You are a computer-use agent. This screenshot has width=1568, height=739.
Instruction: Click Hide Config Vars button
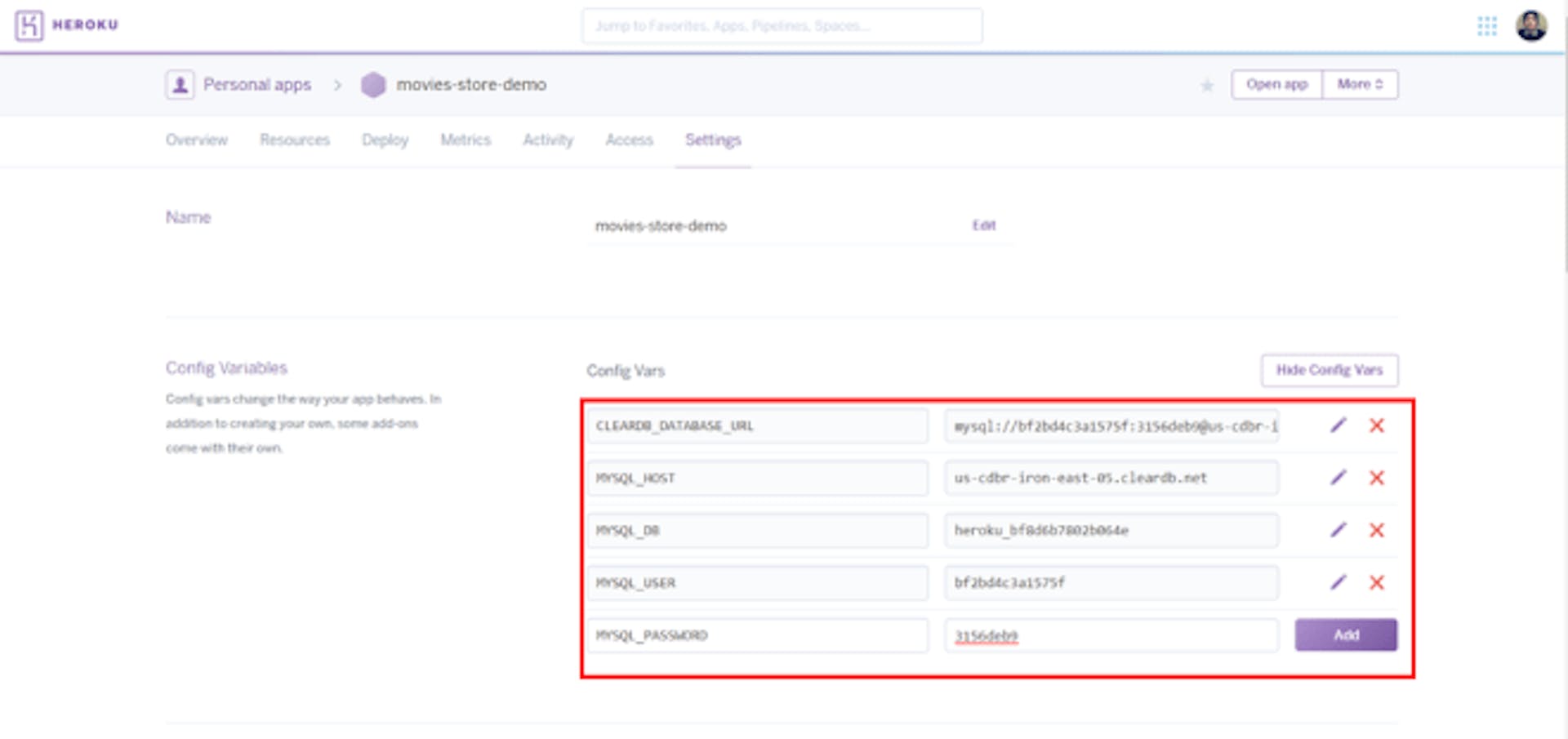(x=1330, y=370)
